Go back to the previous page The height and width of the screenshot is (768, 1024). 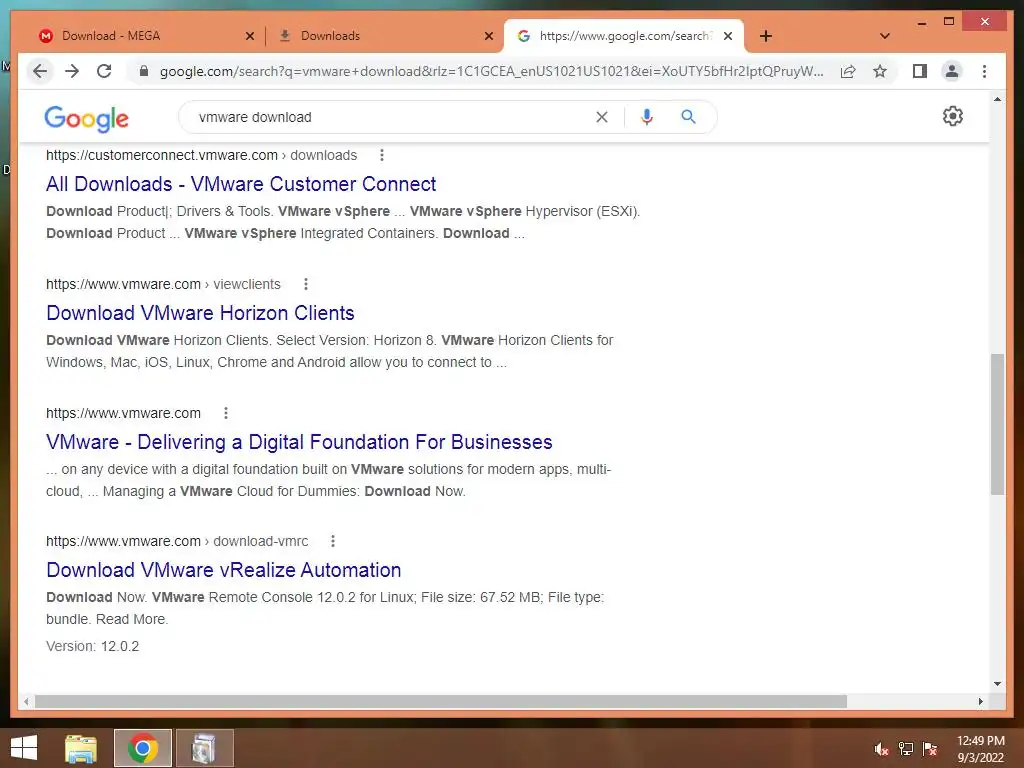tap(40, 71)
